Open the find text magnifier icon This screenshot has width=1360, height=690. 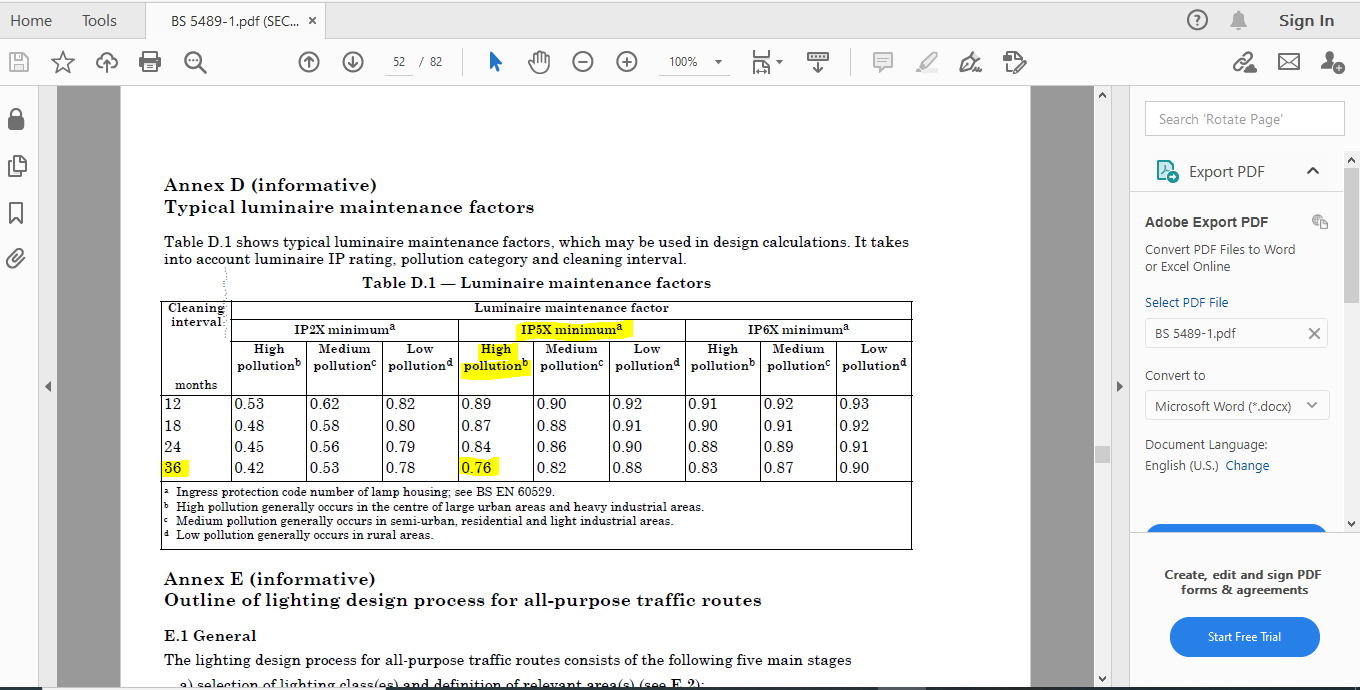[195, 62]
